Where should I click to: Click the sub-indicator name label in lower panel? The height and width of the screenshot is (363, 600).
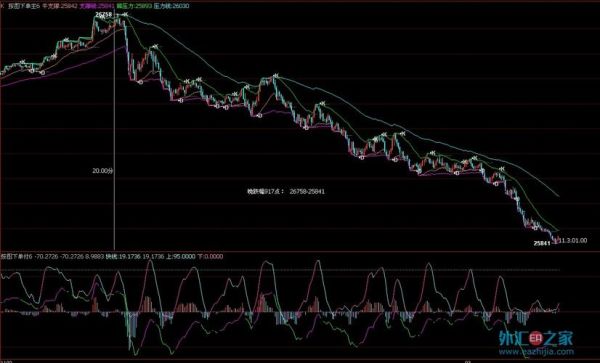[x=16, y=257]
